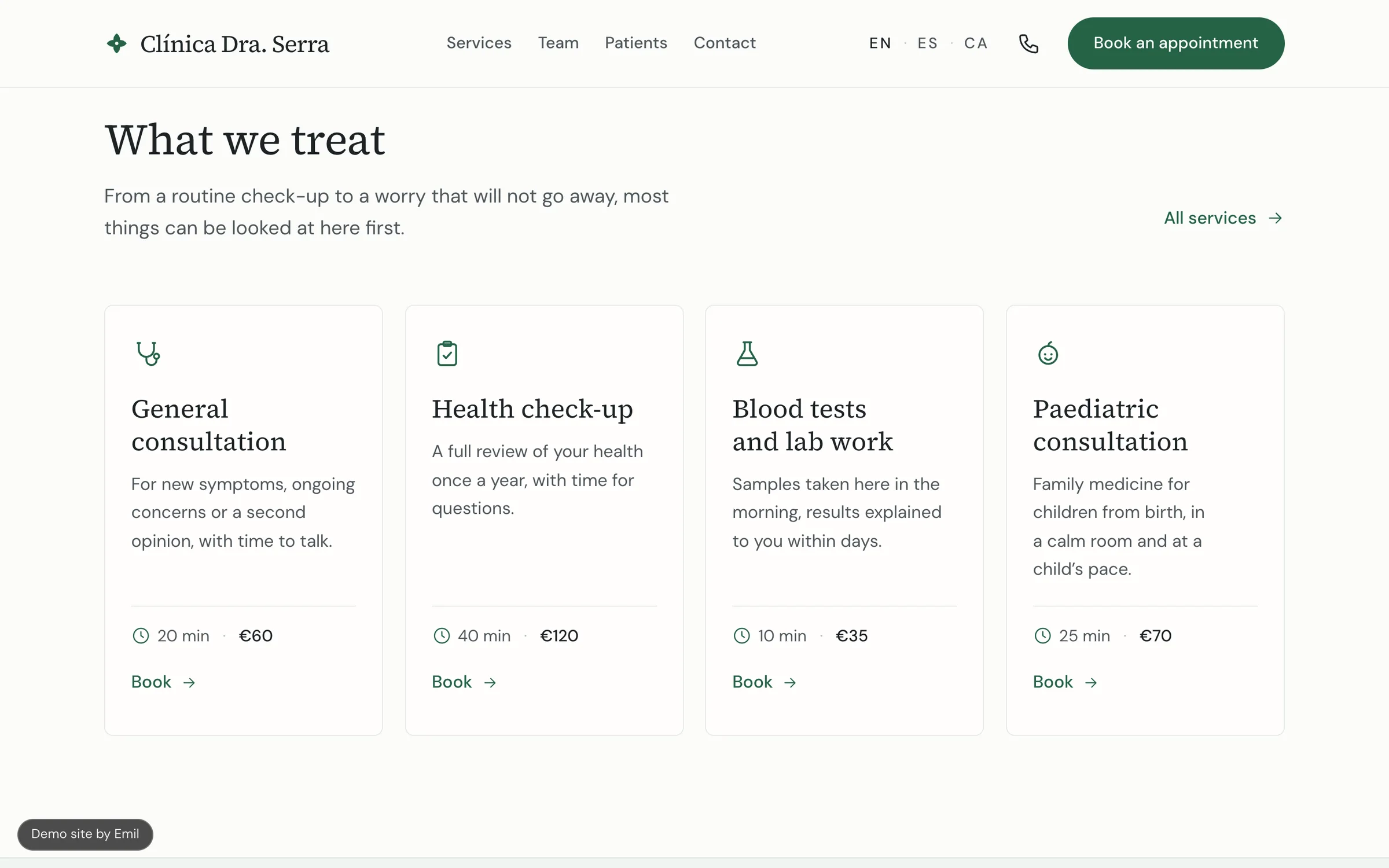Viewport: 1389px width, 868px height.
Task: Go to Patients in the navigation
Action: 636,43
